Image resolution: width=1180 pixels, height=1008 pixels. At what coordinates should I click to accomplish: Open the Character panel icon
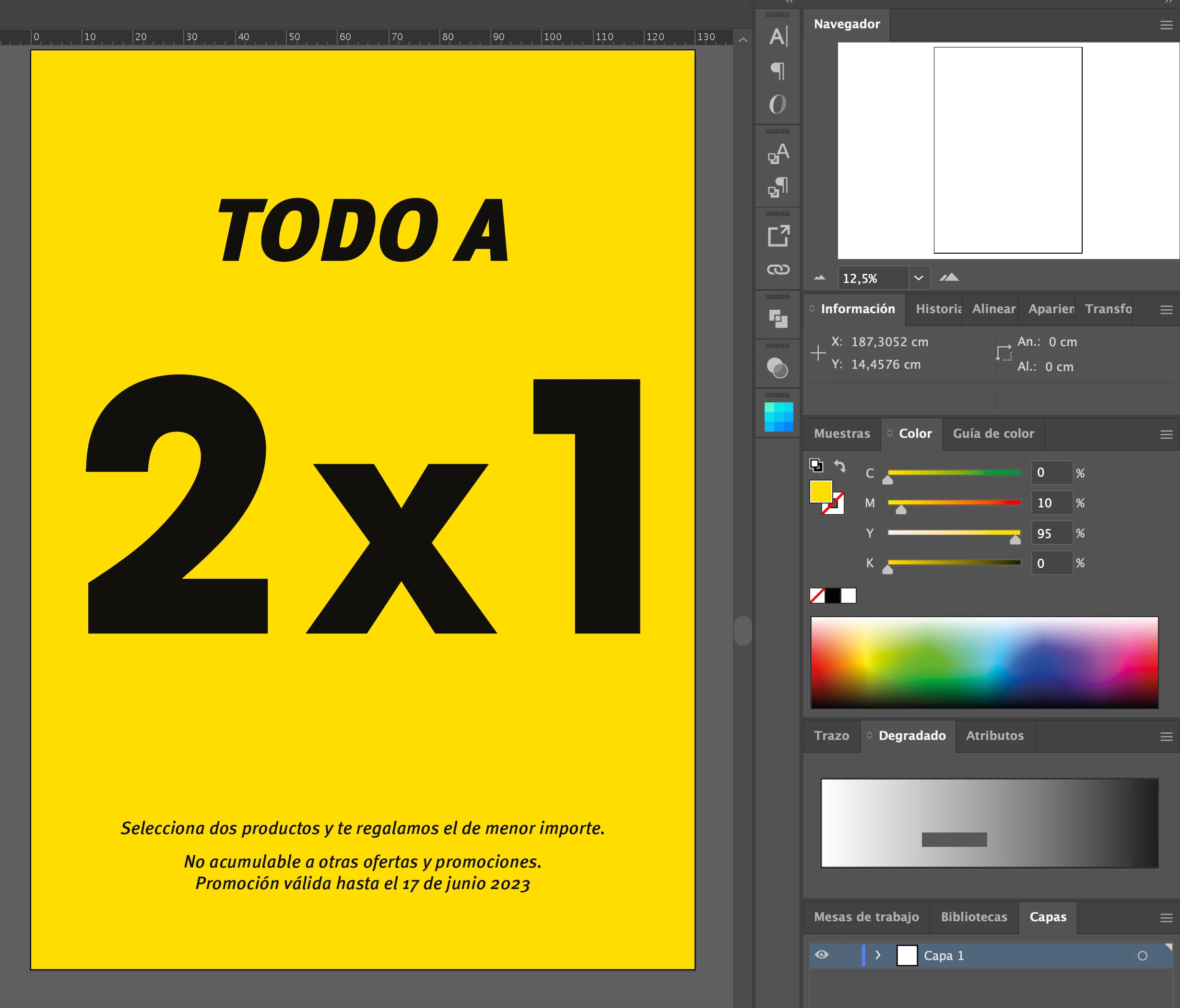point(778,37)
